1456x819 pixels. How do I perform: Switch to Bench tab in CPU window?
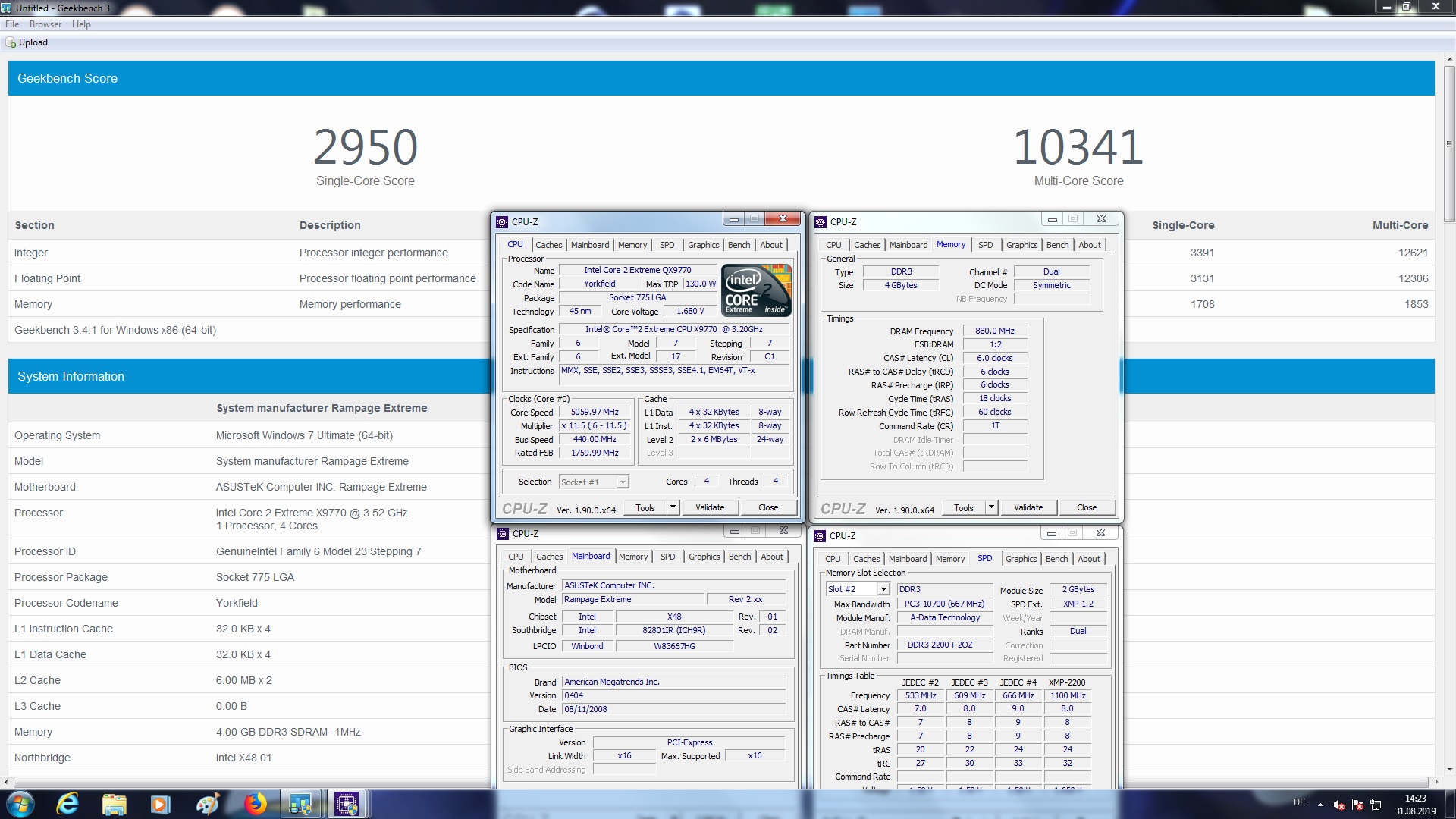click(x=739, y=245)
